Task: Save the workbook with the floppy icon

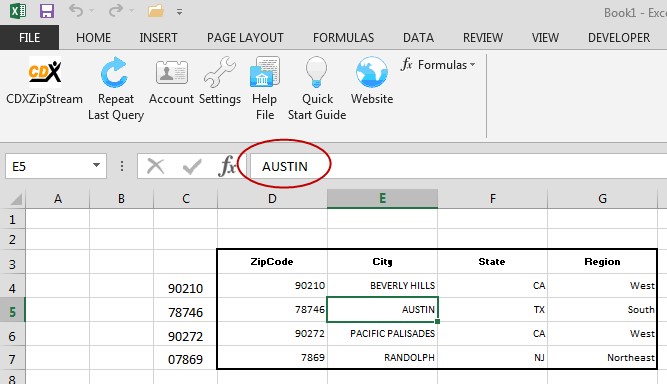Action: pyautogui.click(x=47, y=11)
